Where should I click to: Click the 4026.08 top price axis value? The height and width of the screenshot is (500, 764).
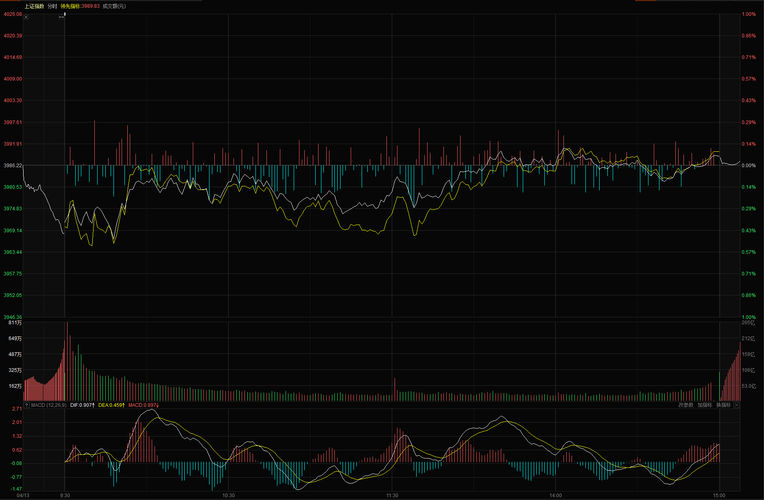click(13, 15)
